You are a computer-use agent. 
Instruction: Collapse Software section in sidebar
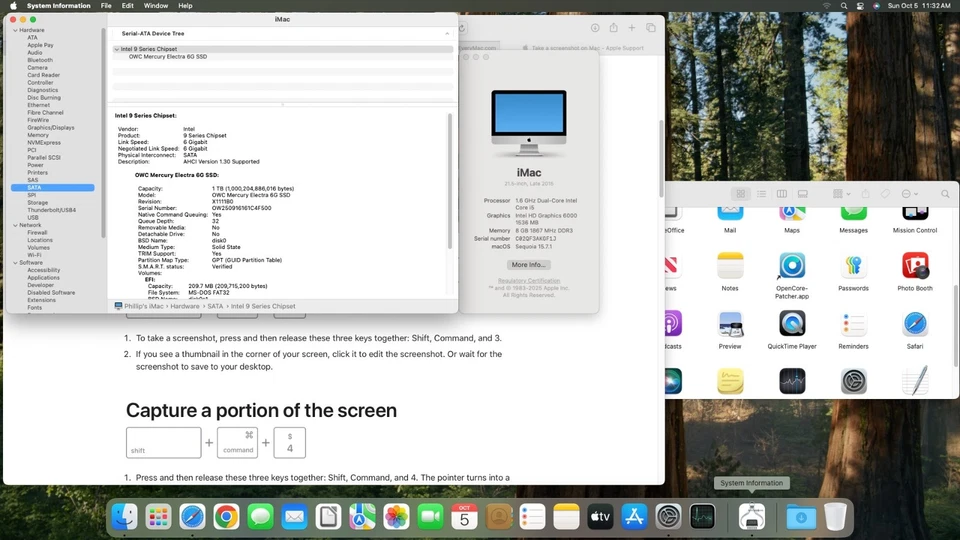(15, 263)
